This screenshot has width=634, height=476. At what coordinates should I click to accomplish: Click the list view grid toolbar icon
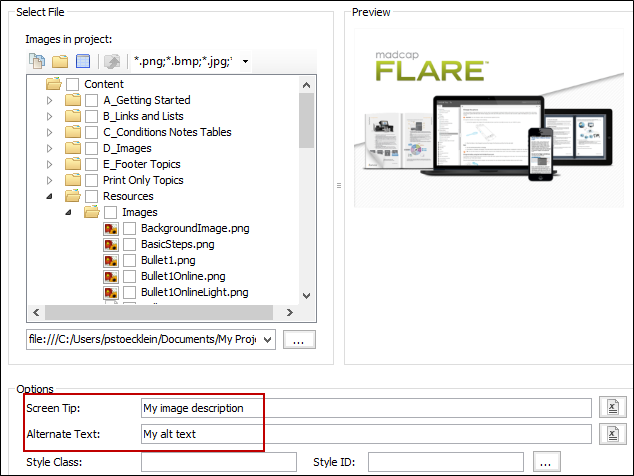pos(83,61)
